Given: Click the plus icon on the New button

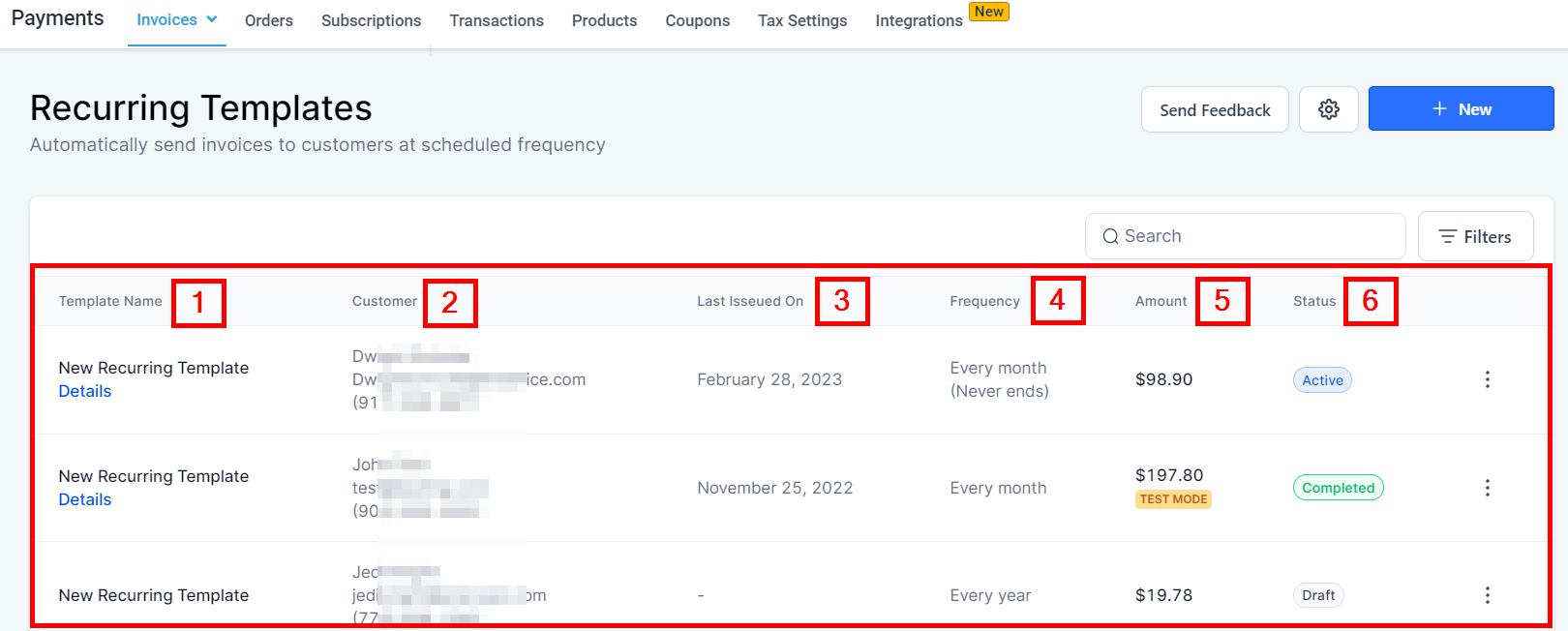Looking at the screenshot, I should coord(1440,109).
